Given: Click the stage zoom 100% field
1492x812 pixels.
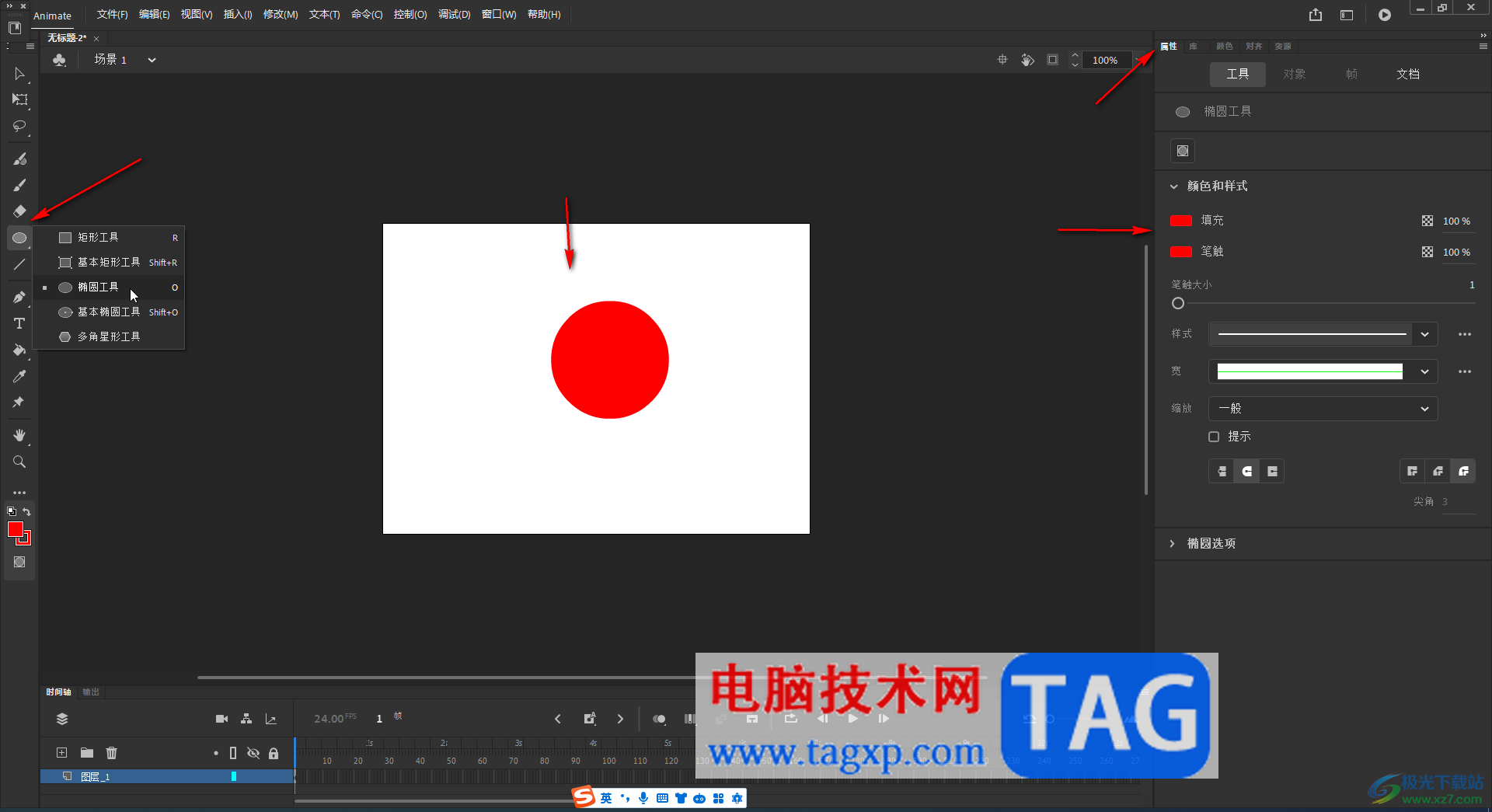Looking at the screenshot, I should [x=1105, y=60].
